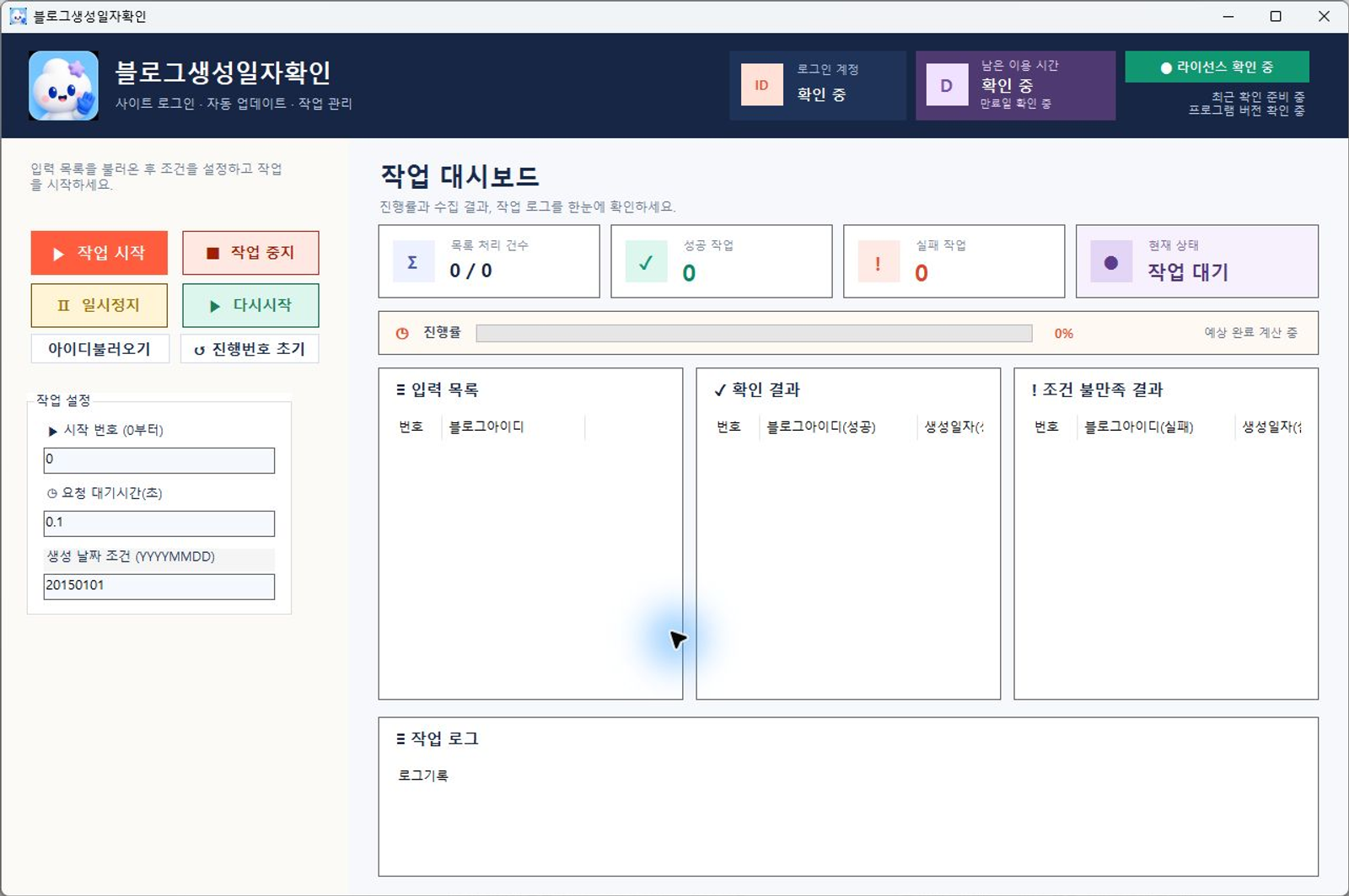Pause the job with 일시정지
This screenshot has height=896, width=1349.
[x=99, y=305]
